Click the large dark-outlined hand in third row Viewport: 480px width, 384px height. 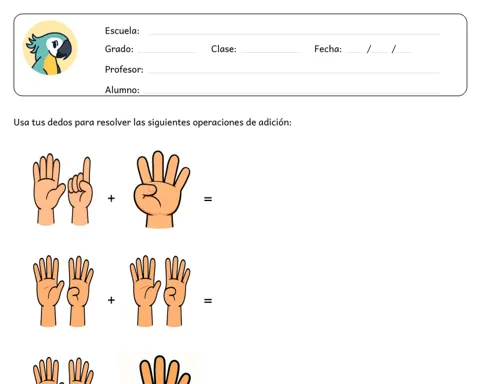164,370
